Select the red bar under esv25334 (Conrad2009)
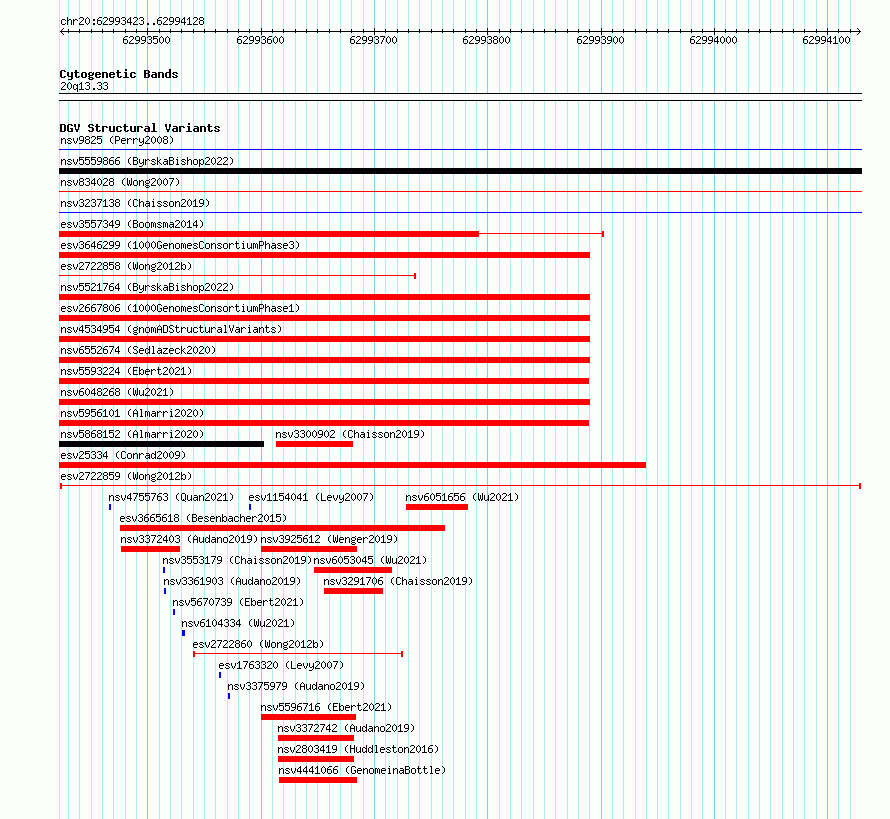This screenshot has height=819, width=890. (352, 465)
